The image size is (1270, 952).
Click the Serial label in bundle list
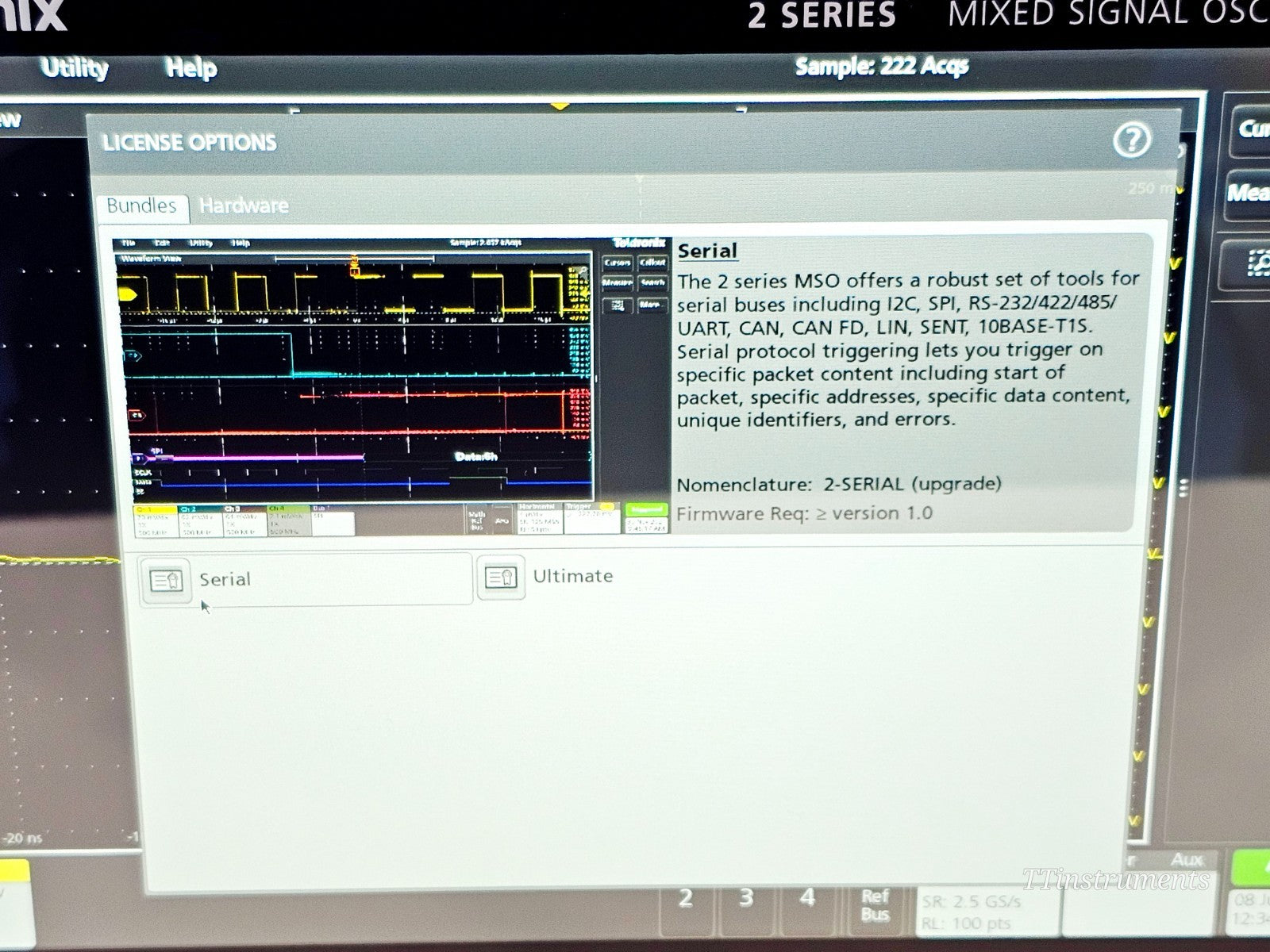click(225, 580)
